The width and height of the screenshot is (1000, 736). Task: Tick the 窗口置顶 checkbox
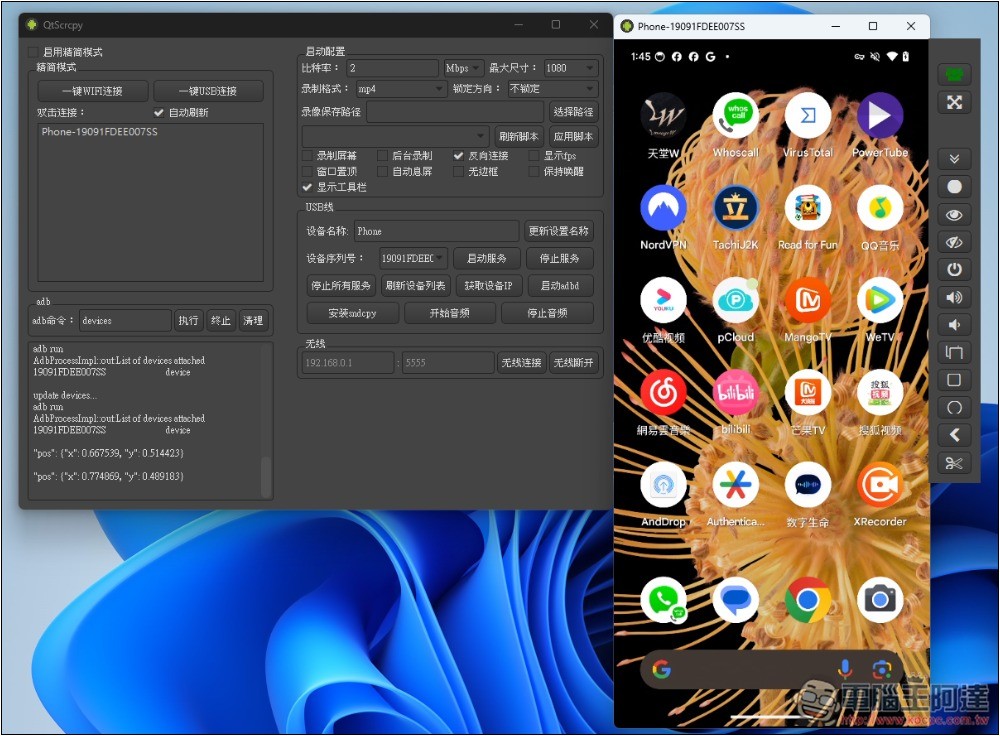(307, 172)
